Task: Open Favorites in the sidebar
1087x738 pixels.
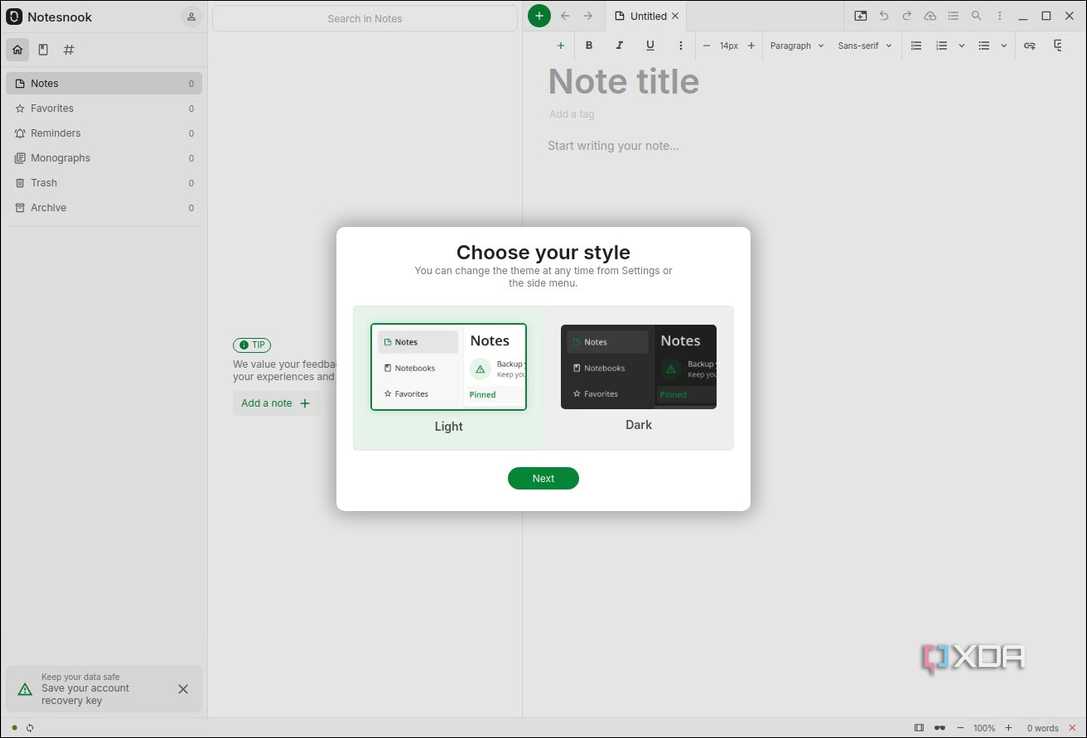Action: click(104, 108)
